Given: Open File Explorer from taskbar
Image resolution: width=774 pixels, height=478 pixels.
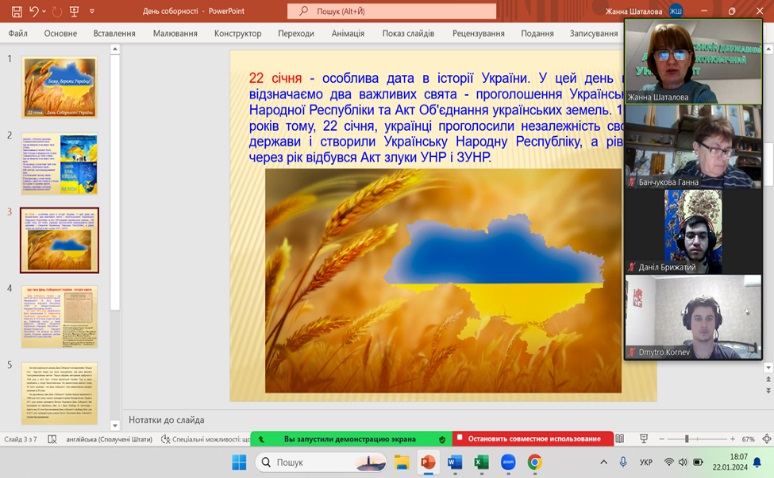Looking at the screenshot, I should coord(402,462).
